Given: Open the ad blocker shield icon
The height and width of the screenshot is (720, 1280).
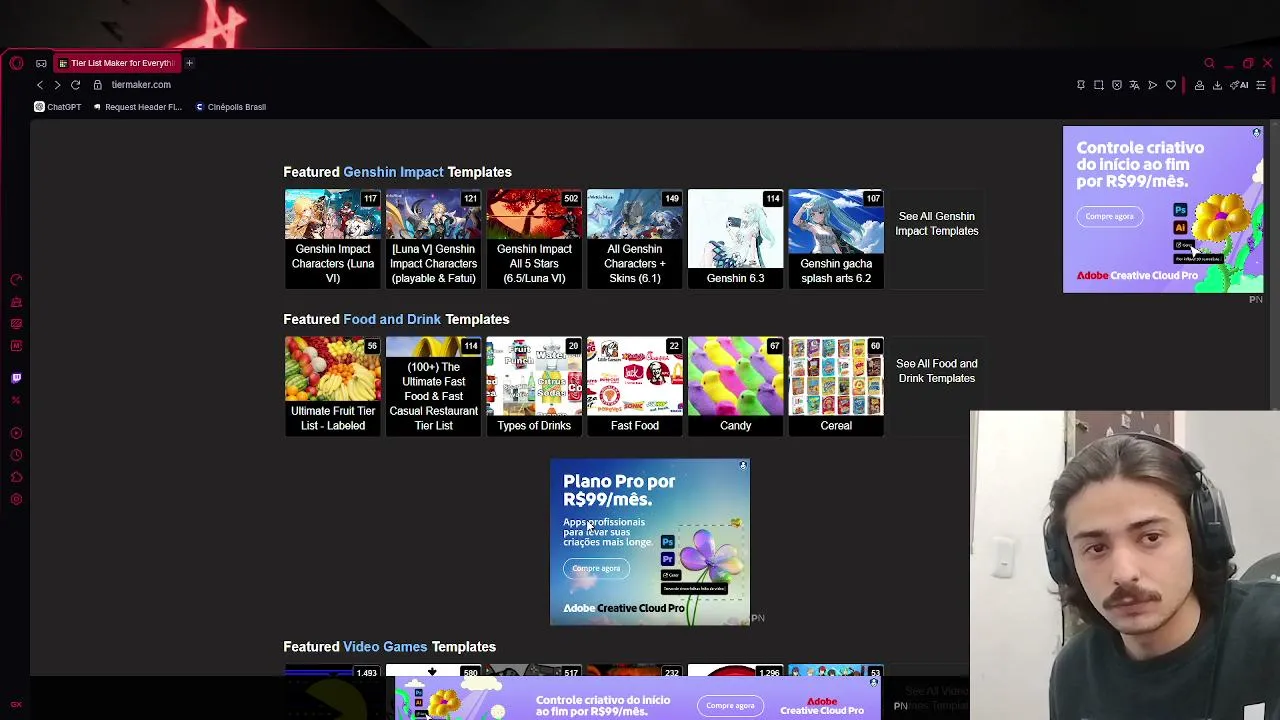Looking at the screenshot, I should (x=1117, y=85).
